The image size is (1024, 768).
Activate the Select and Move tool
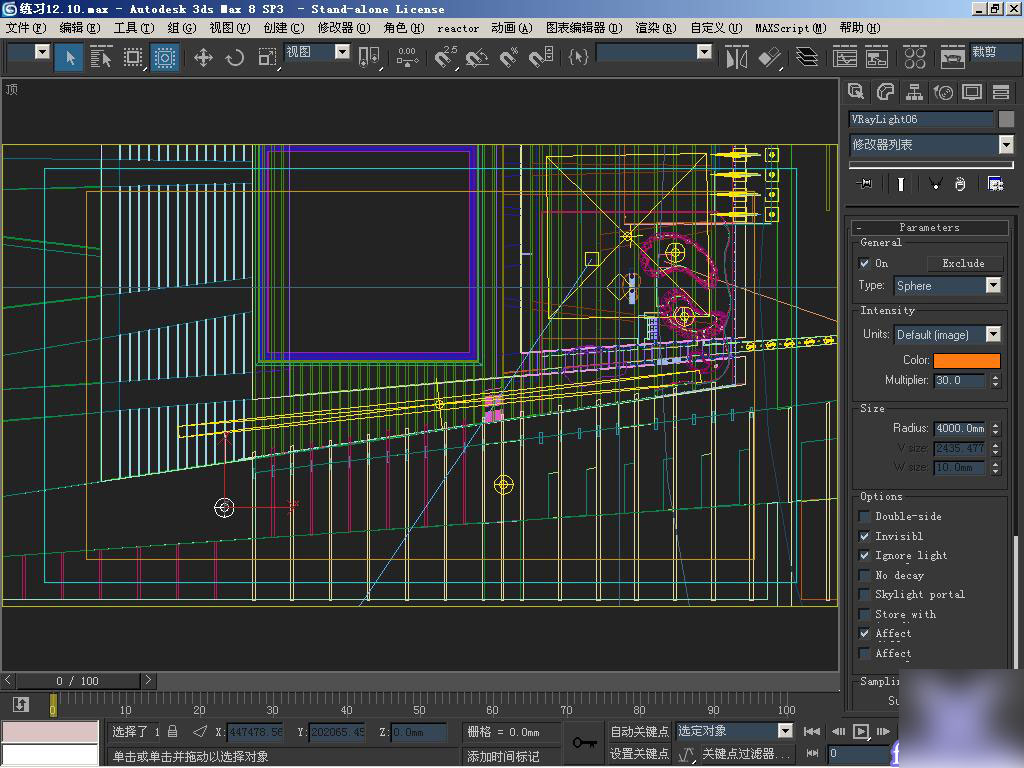coord(203,58)
